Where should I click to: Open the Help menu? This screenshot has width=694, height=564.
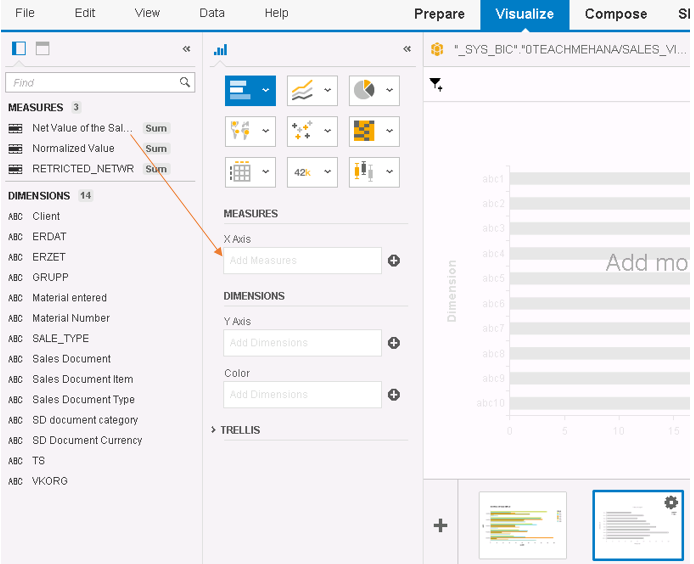(x=276, y=13)
